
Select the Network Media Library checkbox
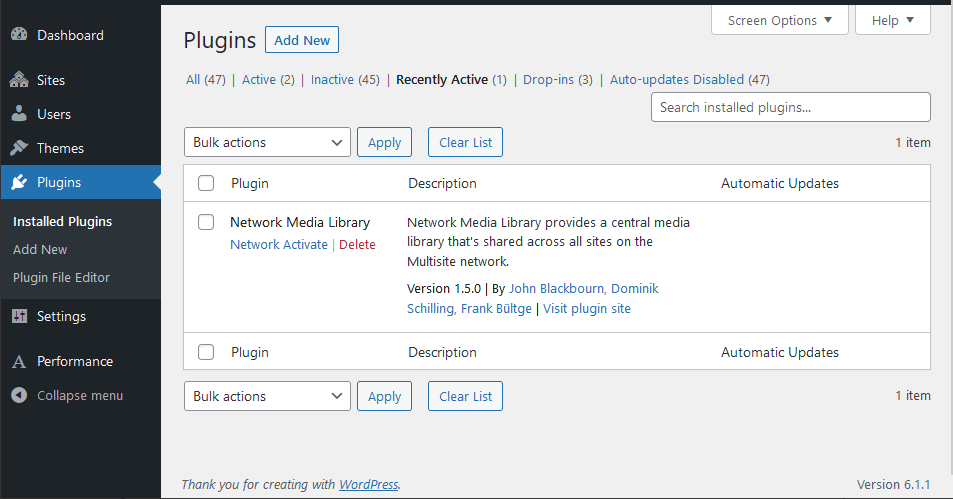click(x=206, y=222)
